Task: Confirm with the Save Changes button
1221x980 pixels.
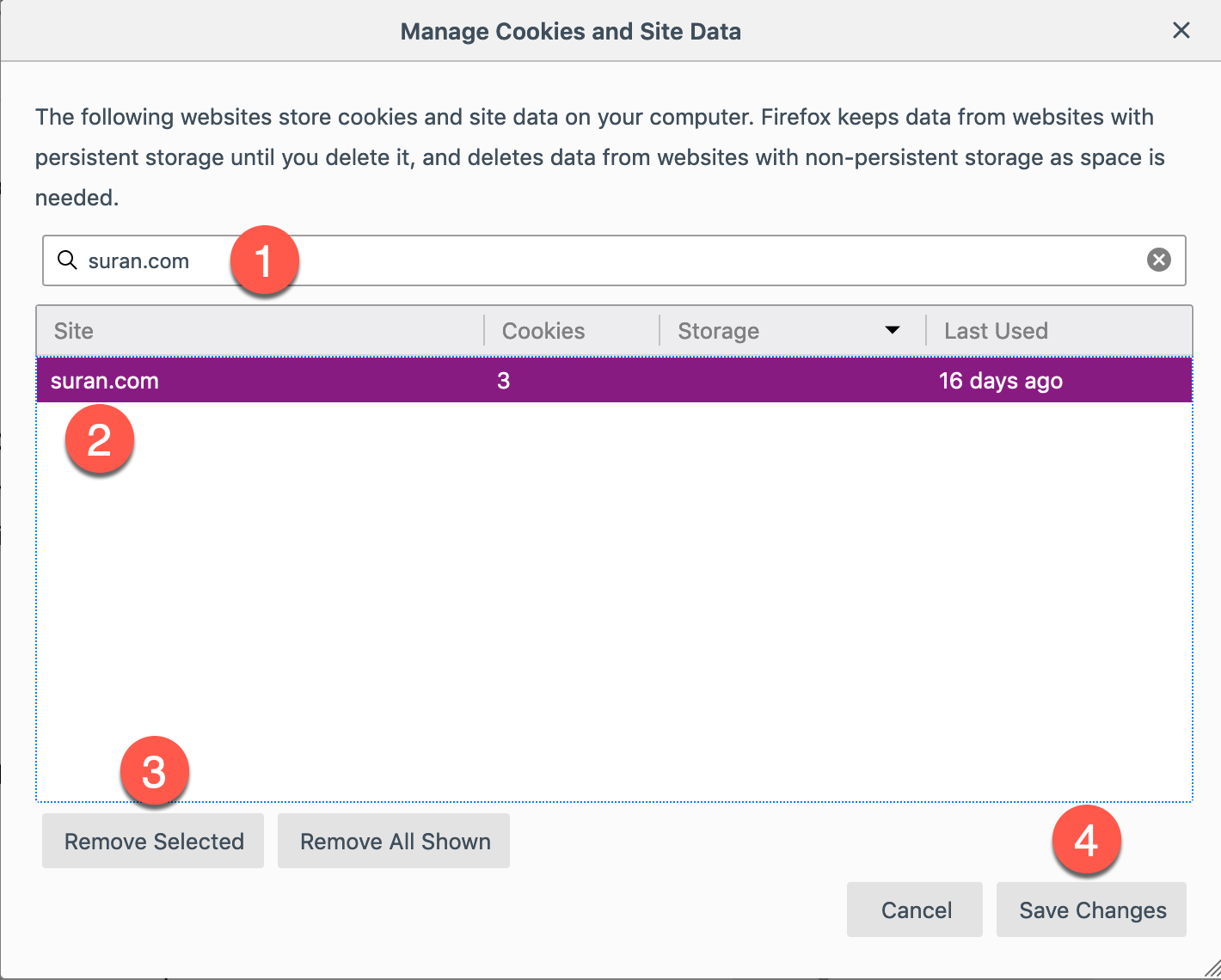Action: coord(1092,910)
